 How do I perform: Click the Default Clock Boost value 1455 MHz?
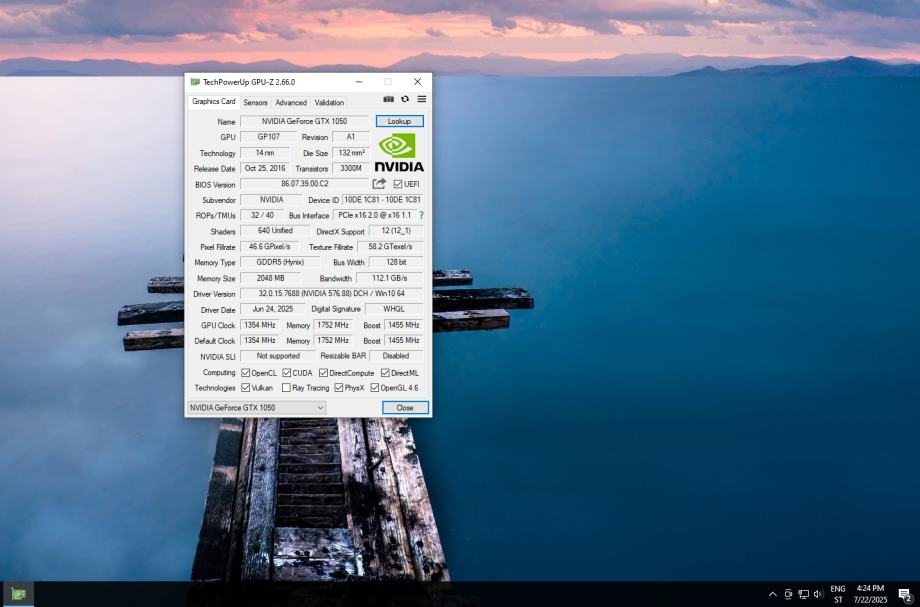(404, 341)
